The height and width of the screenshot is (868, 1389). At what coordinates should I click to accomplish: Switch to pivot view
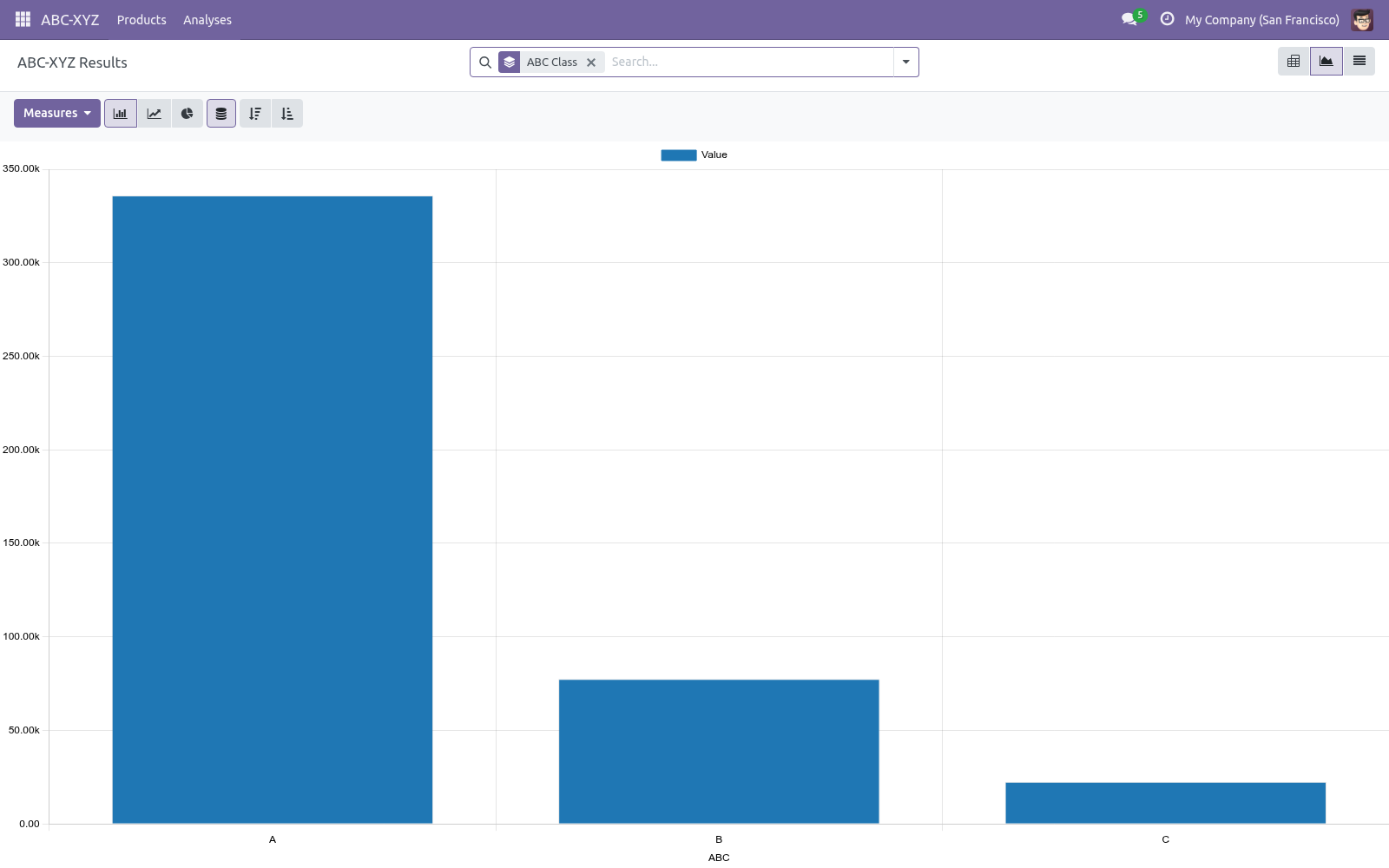pos(1294,62)
